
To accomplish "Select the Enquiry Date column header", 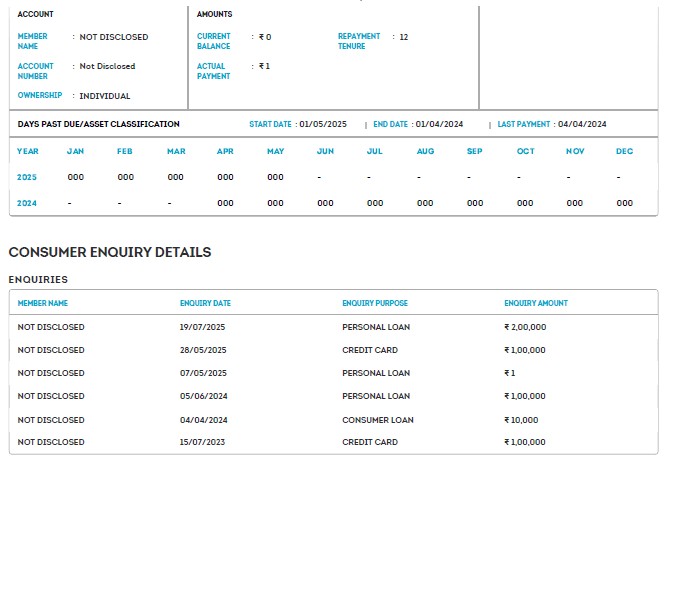I will [x=205, y=303].
